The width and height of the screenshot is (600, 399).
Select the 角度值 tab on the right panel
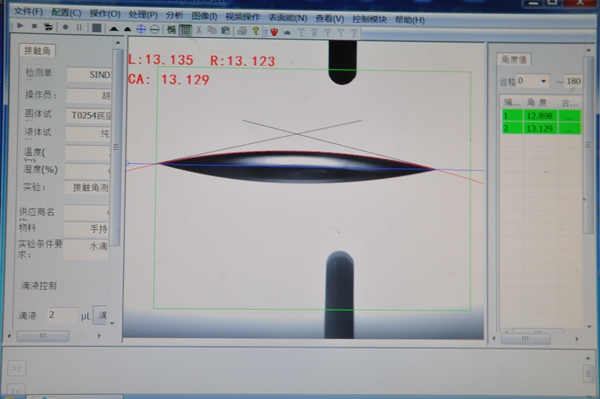514,59
